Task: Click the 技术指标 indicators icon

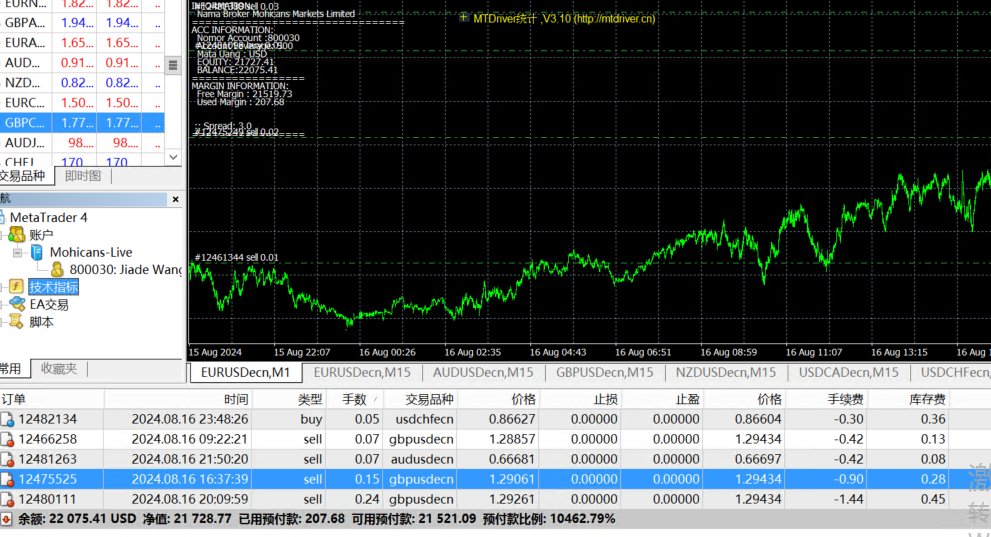Action: click(x=17, y=287)
